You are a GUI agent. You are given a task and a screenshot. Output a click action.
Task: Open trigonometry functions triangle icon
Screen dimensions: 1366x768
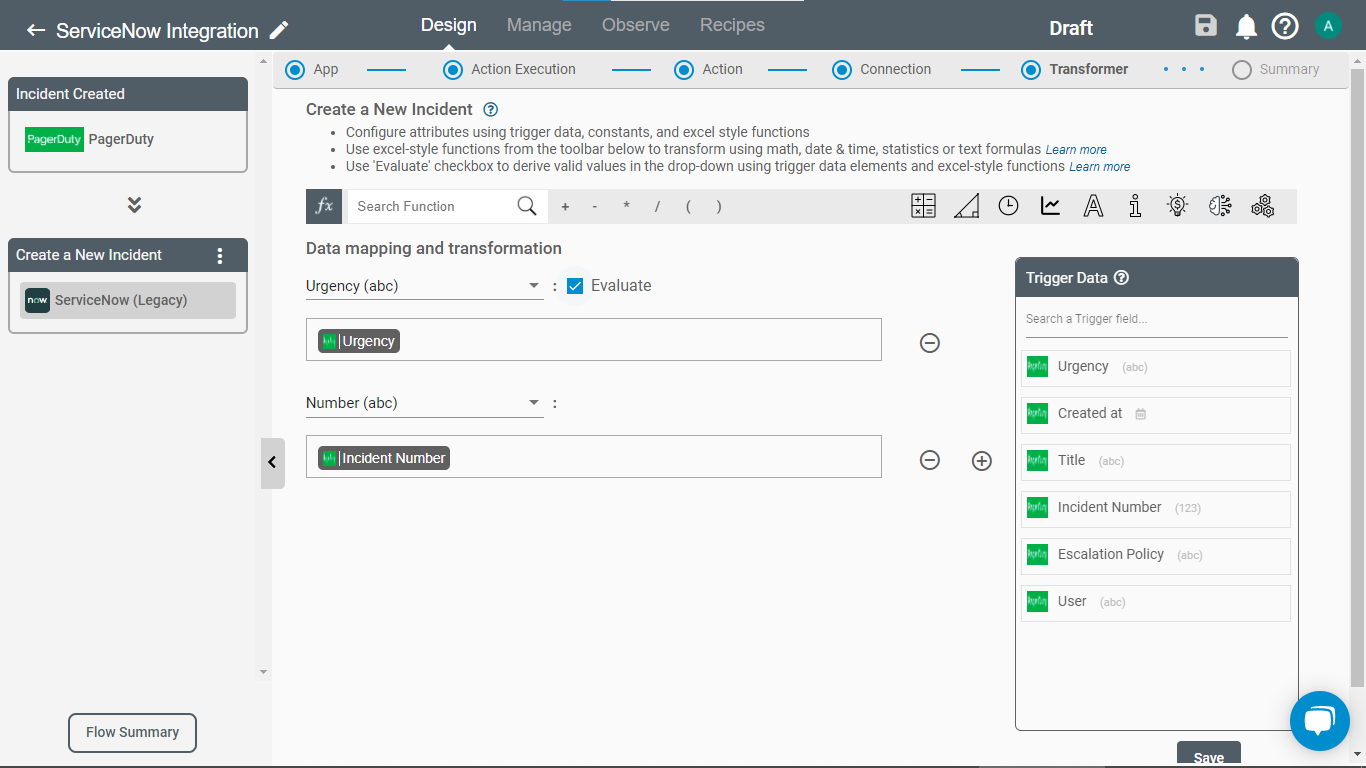(x=966, y=206)
